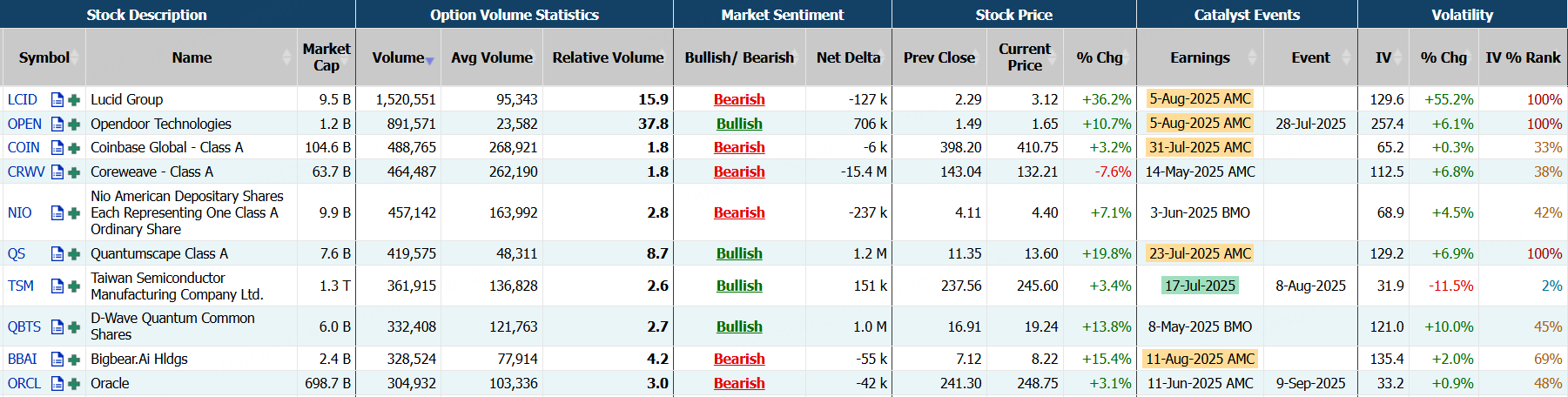Open the document icon next to QBTS
The width and height of the screenshot is (1568, 397).
coord(57,327)
